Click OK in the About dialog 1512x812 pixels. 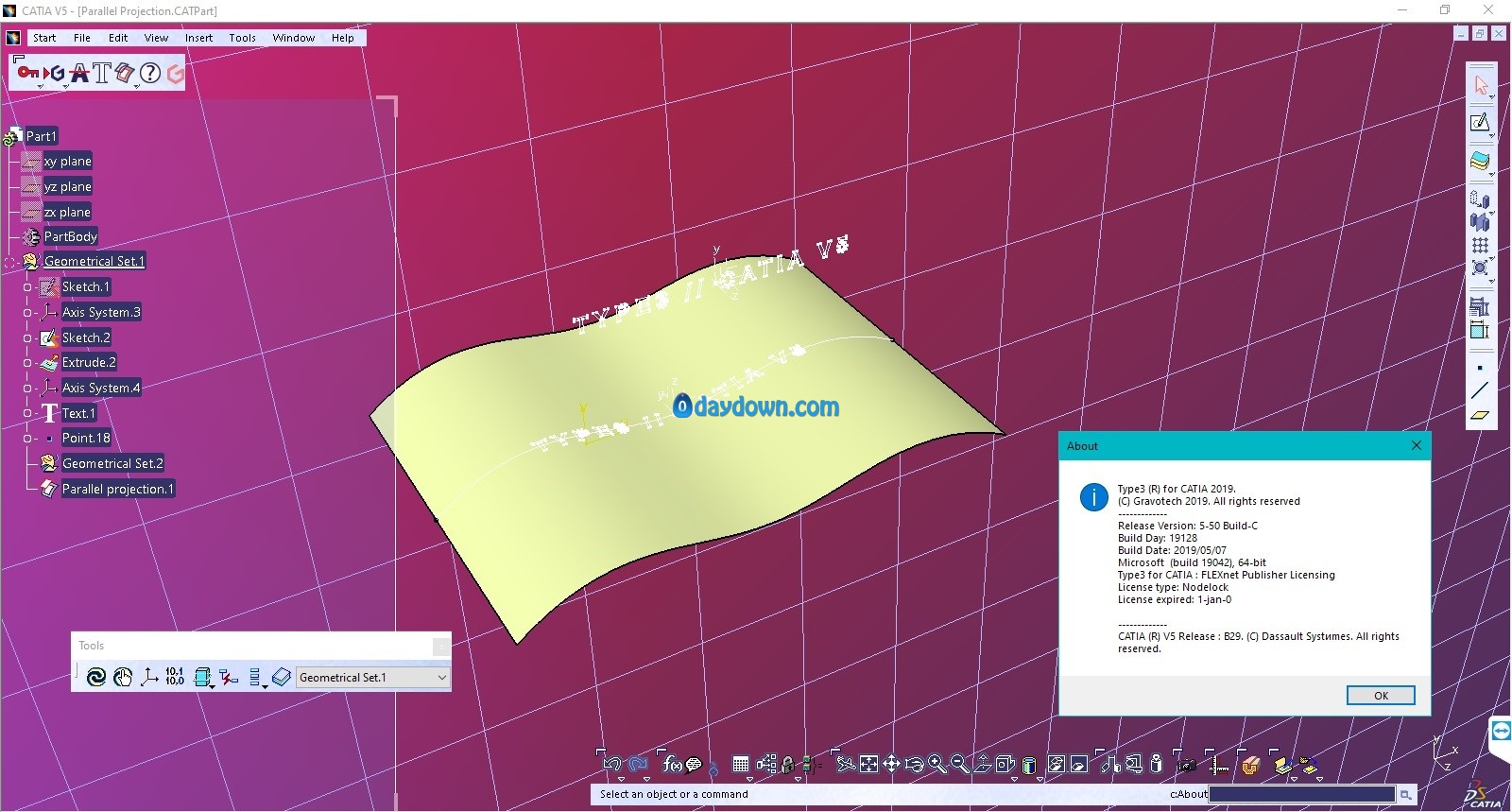coord(1381,696)
